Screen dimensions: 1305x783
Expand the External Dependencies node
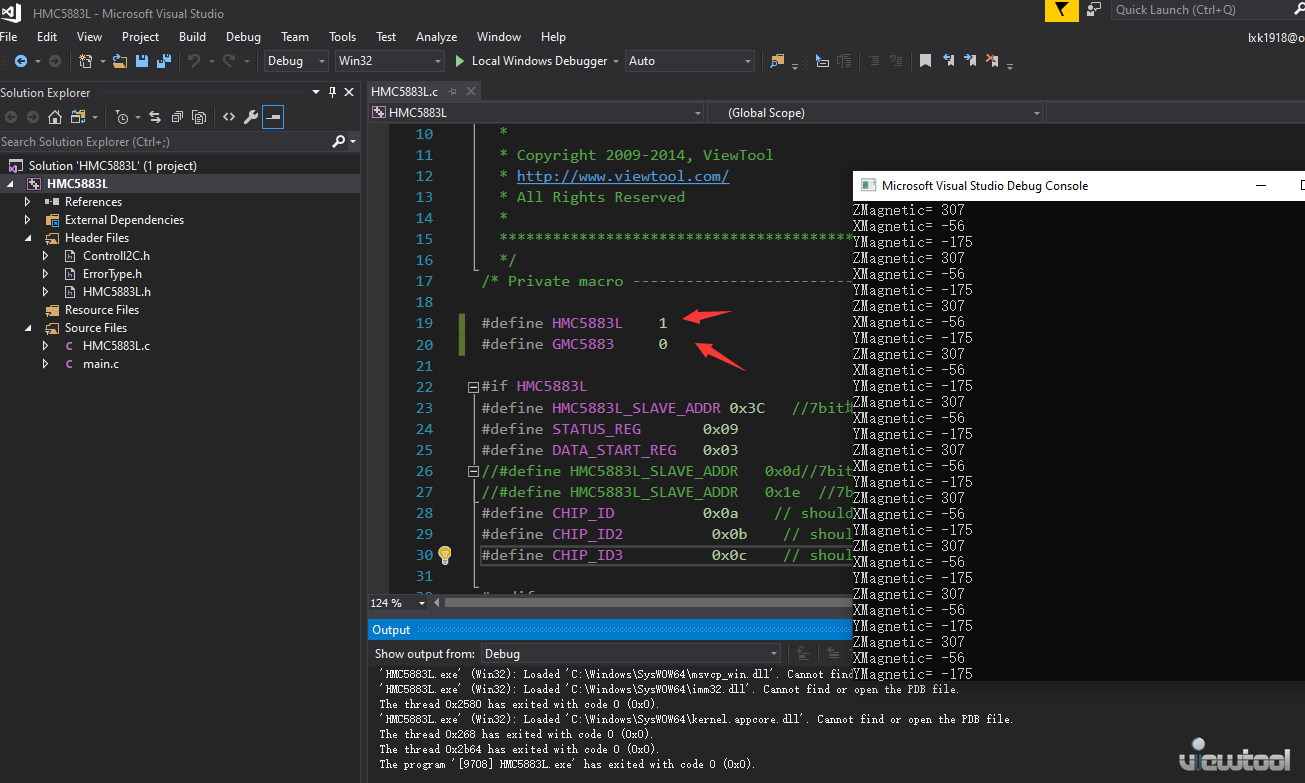[x=28, y=220]
